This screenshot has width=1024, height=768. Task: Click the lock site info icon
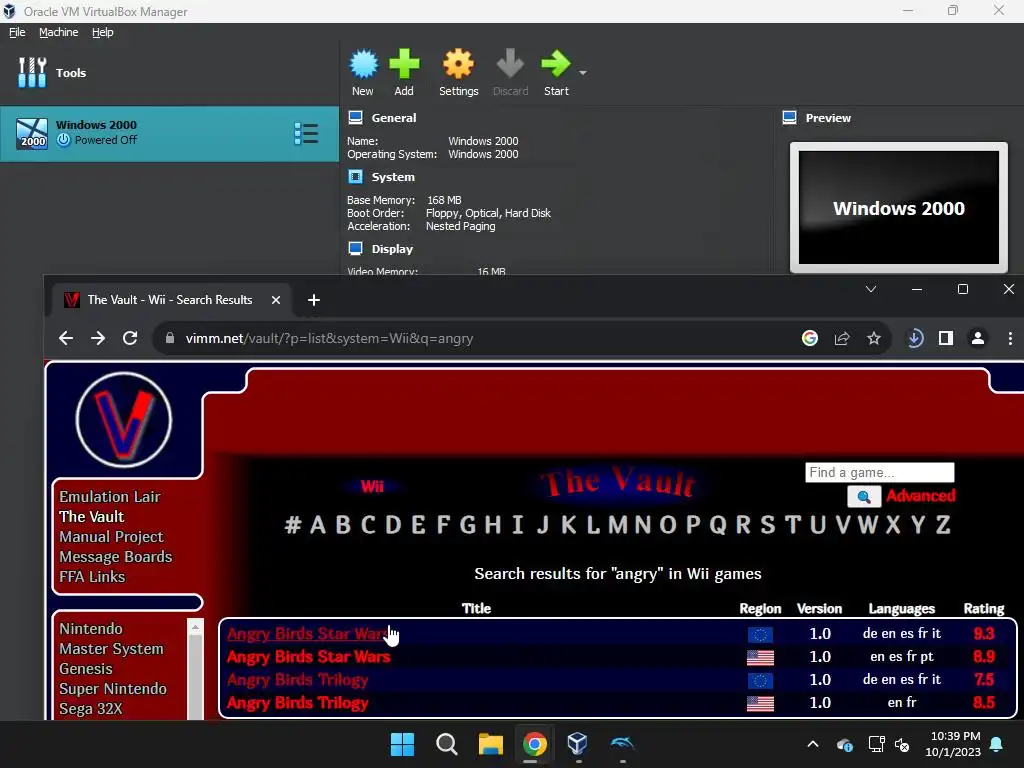(x=170, y=338)
